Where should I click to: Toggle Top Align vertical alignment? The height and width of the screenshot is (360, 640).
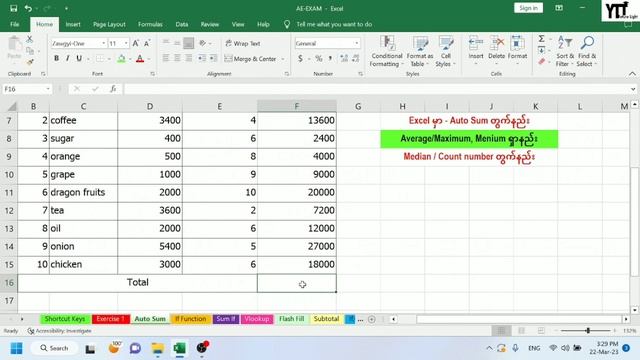point(166,43)
